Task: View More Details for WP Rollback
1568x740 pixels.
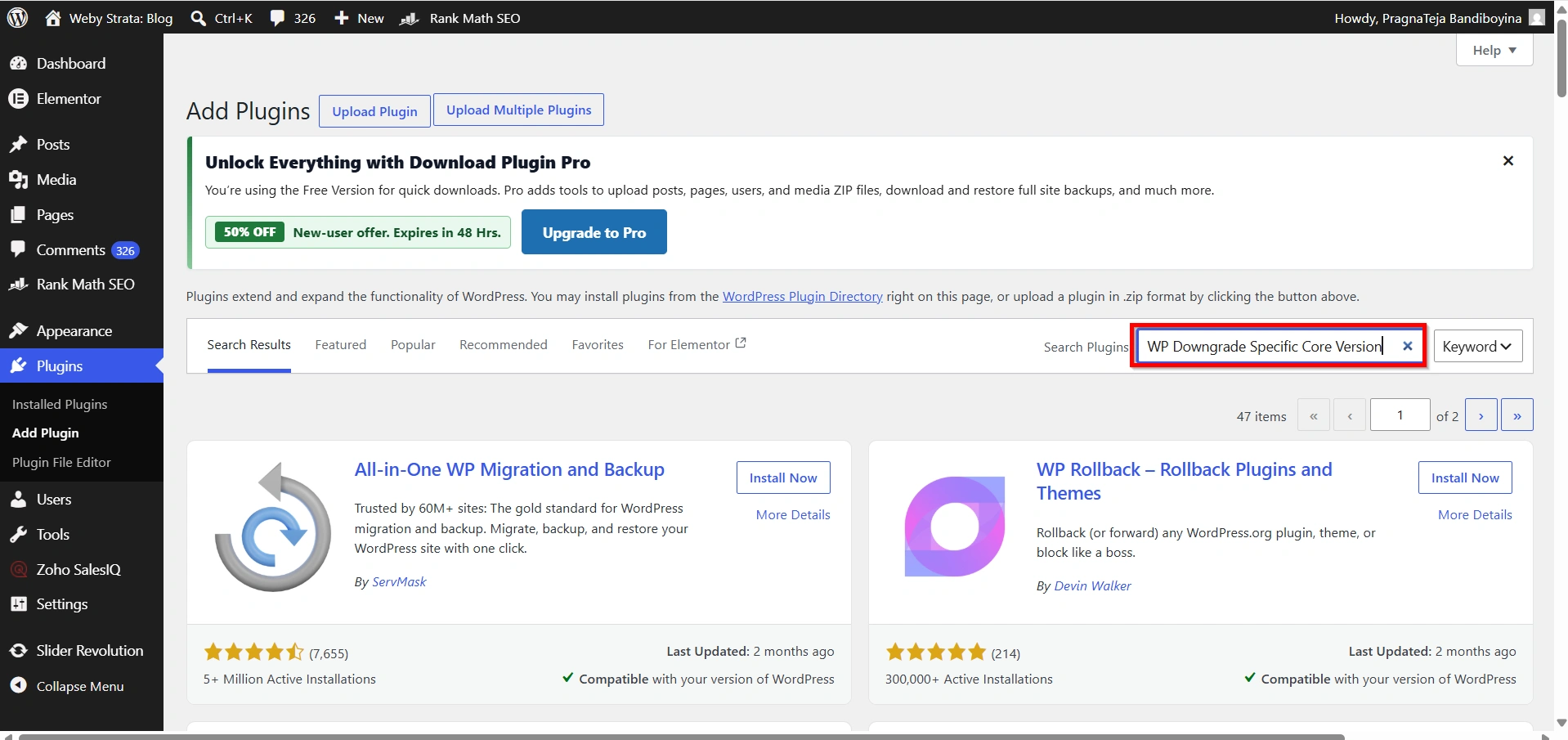Action: click(x=1475, y=515)
